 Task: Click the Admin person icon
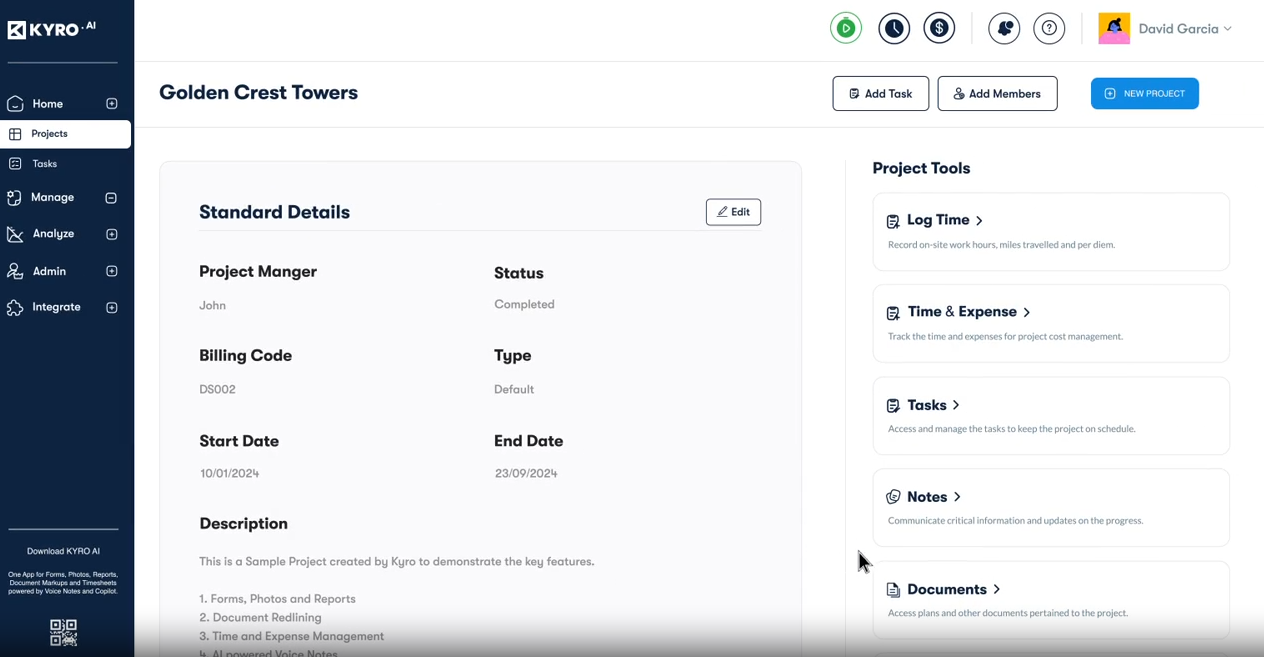pos(15,271)
